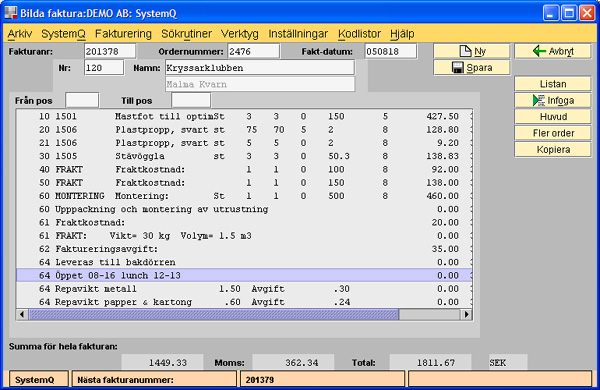600x390 pixels.
Task: Select row 62 Faktureringsavgift
Action: click(x=244, y=249)
